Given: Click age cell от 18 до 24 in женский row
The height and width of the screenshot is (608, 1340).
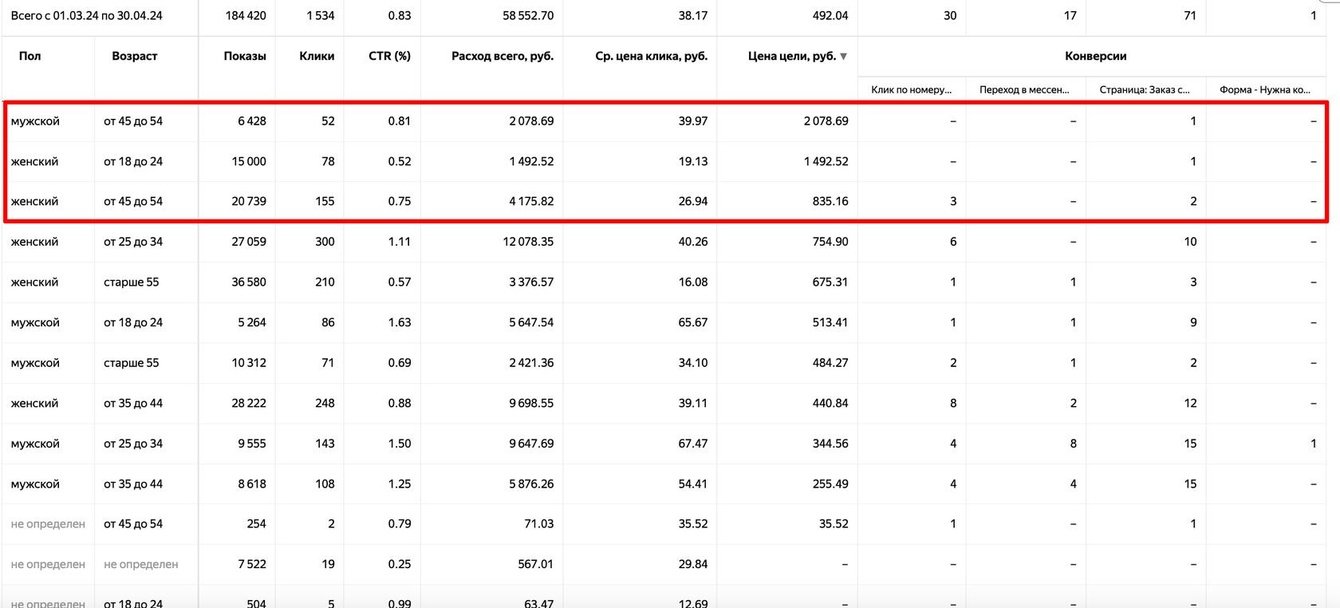Looking at the screenshot, I should (133, 162).
